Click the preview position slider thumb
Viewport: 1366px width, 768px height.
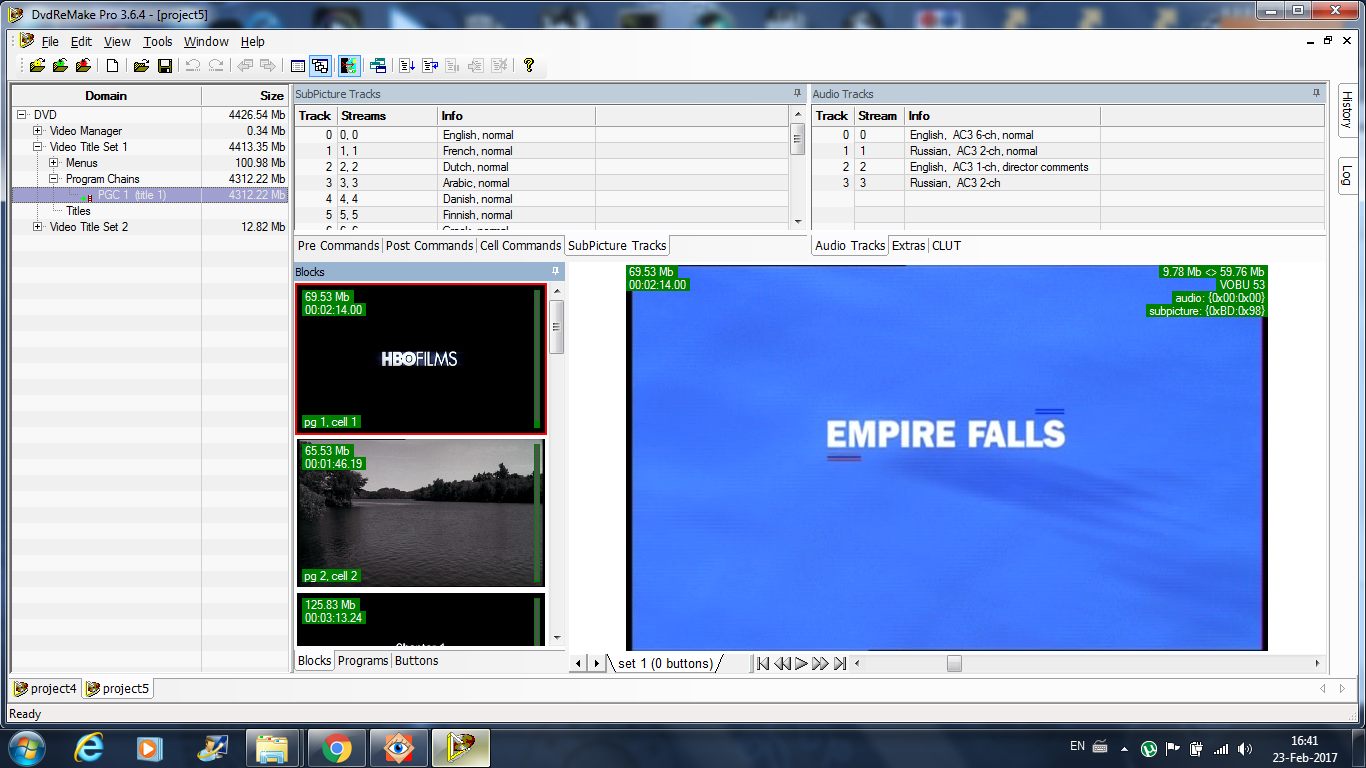coord(954,663)
